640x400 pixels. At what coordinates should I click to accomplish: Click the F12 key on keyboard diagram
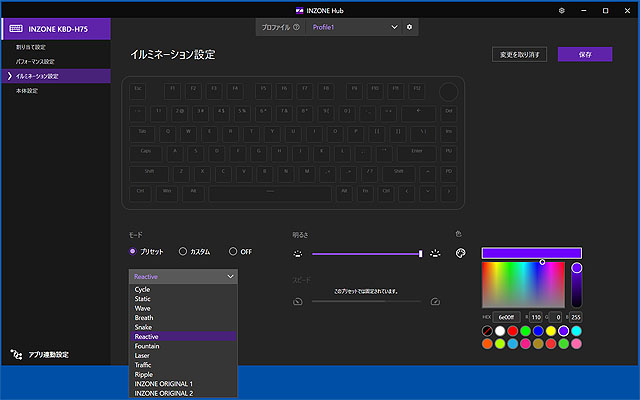click(x=417, y=91)
